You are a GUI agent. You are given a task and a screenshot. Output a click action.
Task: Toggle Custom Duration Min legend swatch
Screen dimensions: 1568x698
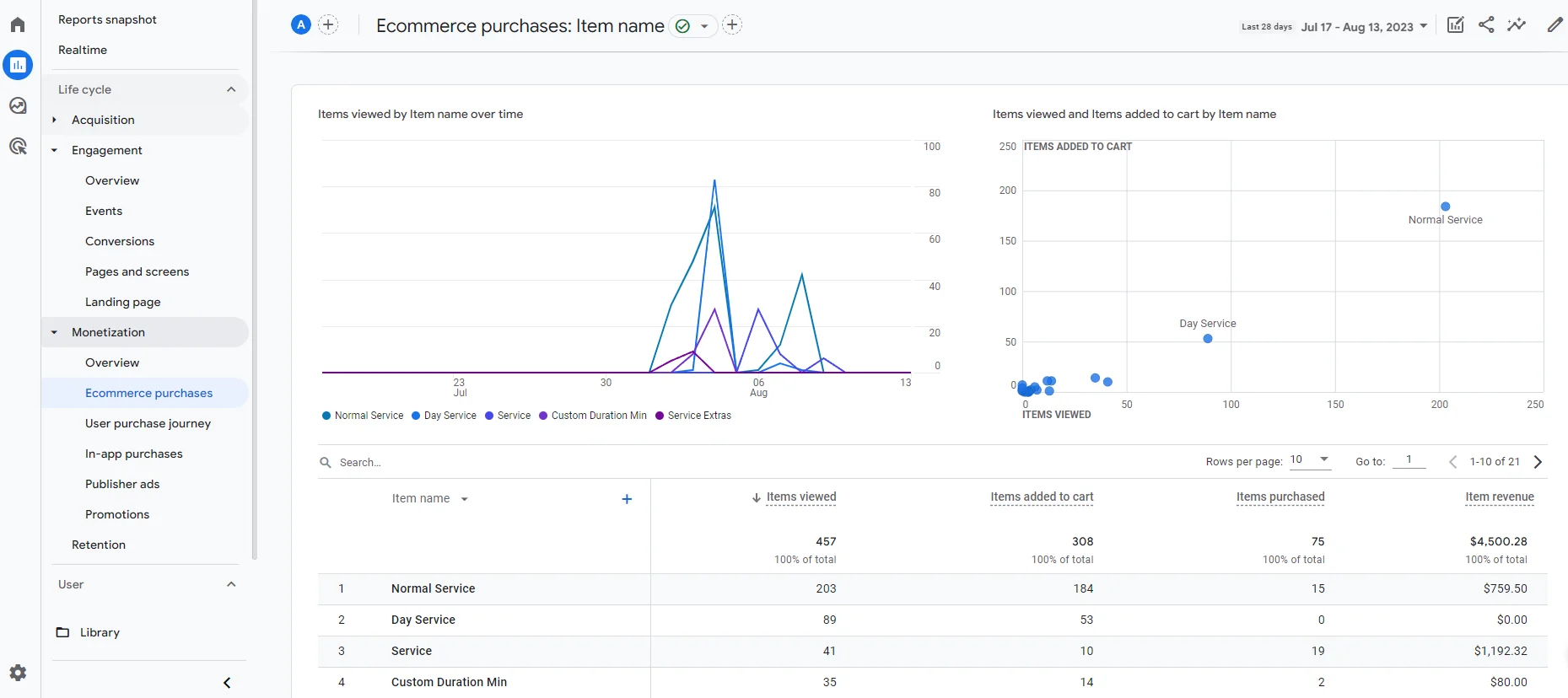click(x=543, y=416)
